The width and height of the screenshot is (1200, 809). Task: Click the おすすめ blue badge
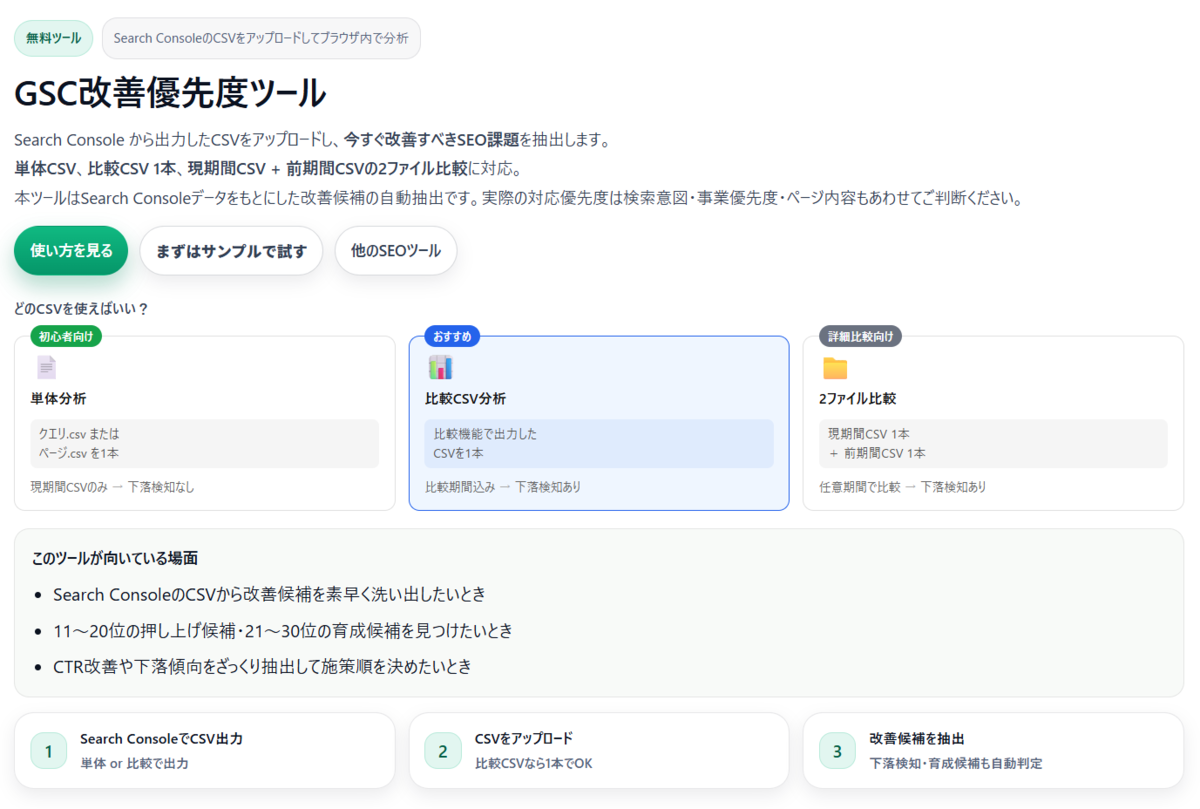pyautogui.click(x=452, y=336)
